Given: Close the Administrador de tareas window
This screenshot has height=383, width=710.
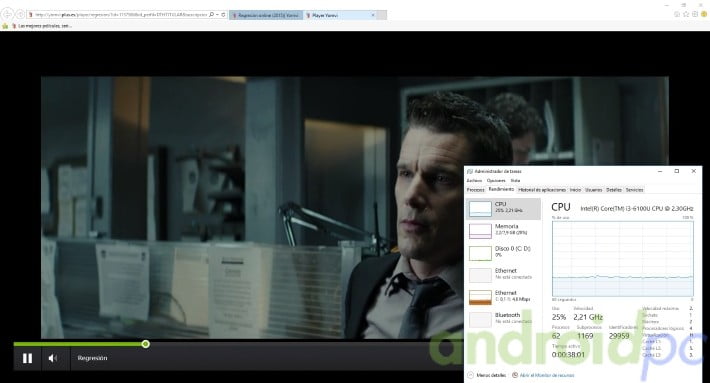Looking at the screenshot, I should coord(693,171).
